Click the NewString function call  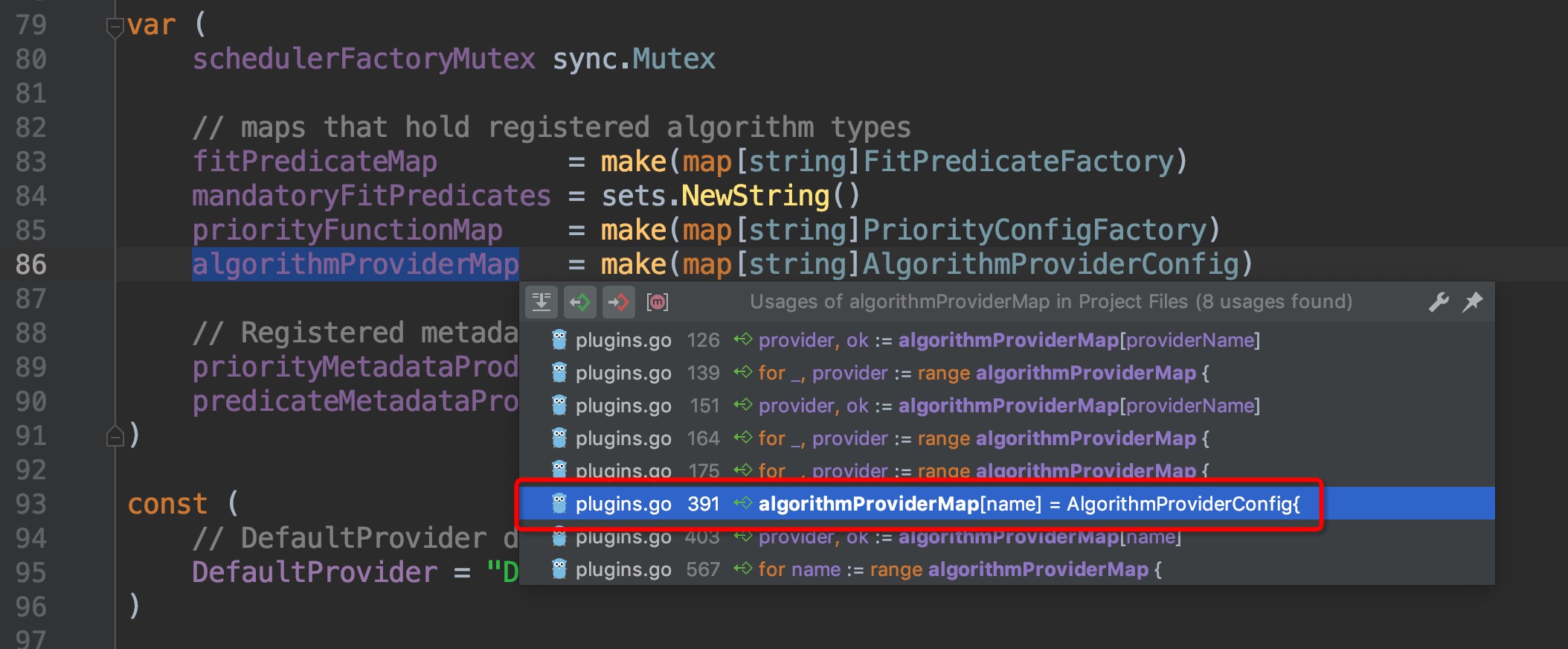click(x=755, y=196)
